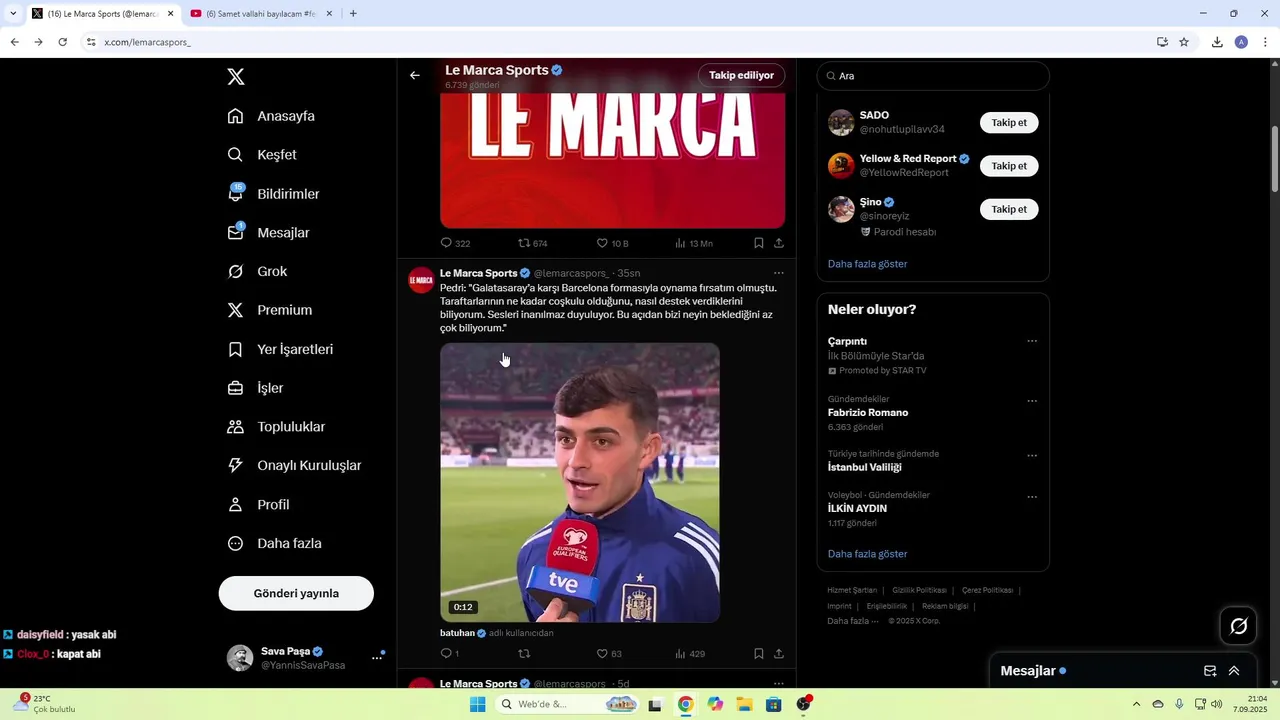Reload the page

click(x=62, y=42)
